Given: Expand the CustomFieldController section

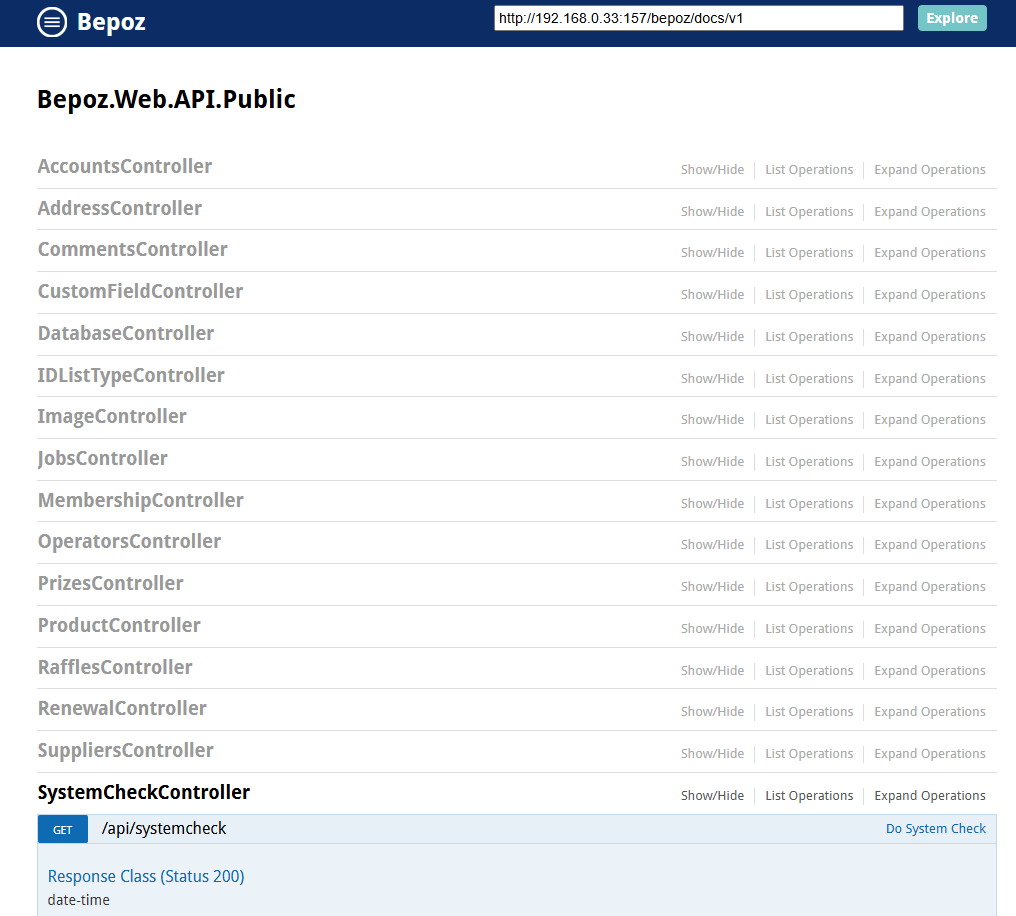Looking at the screenshot, I should pyautogui.click(x=140, y=292).
